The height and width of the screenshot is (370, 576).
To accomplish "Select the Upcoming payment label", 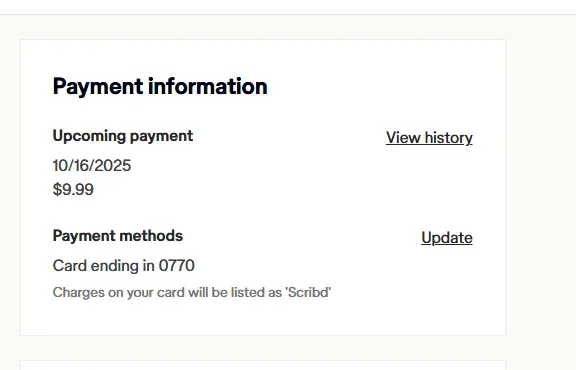I will [123, 136].
